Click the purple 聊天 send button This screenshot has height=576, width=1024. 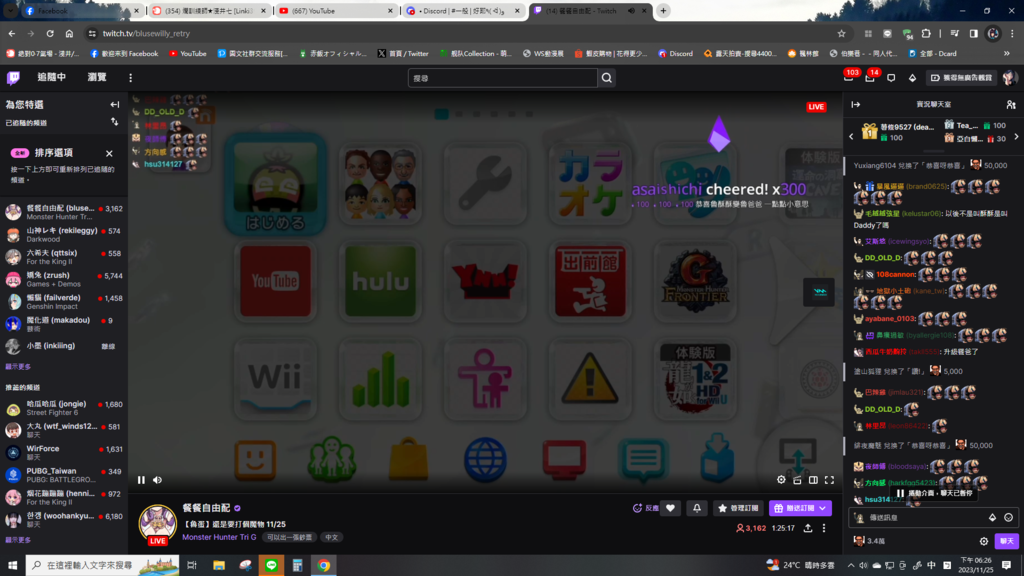[x=1006, y=541]
